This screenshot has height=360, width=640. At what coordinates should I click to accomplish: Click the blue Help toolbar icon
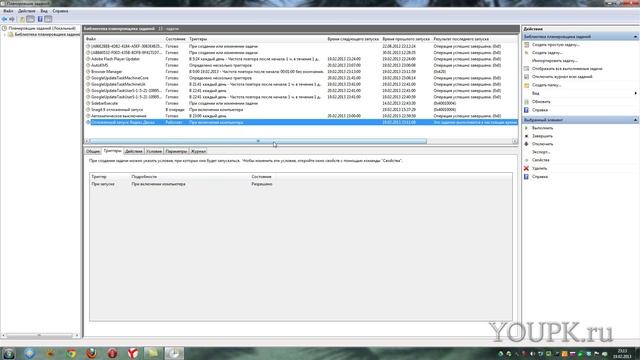tap(40, 19)
